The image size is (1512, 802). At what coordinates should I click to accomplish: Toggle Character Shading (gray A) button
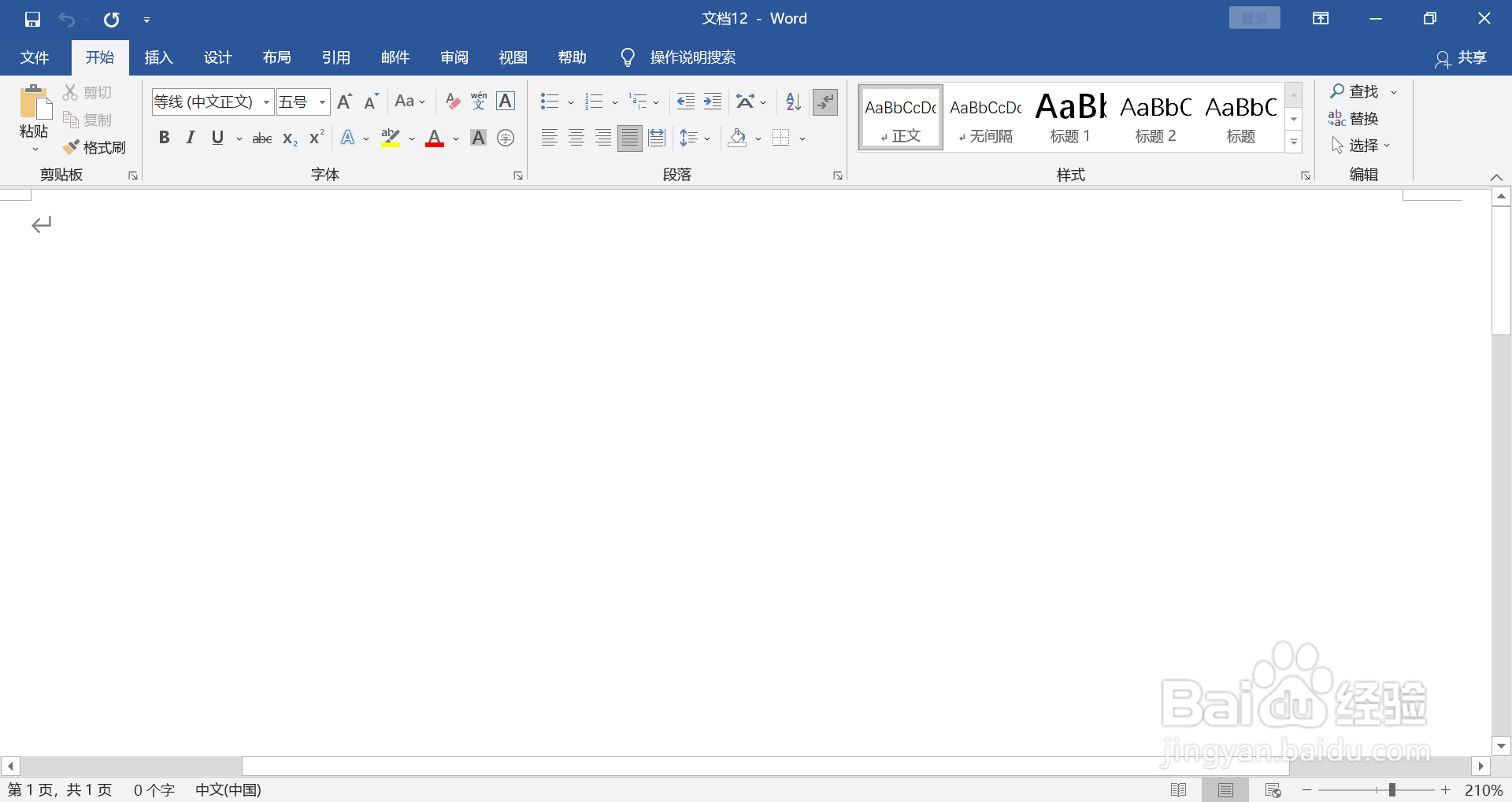click(x=478, y=139)
